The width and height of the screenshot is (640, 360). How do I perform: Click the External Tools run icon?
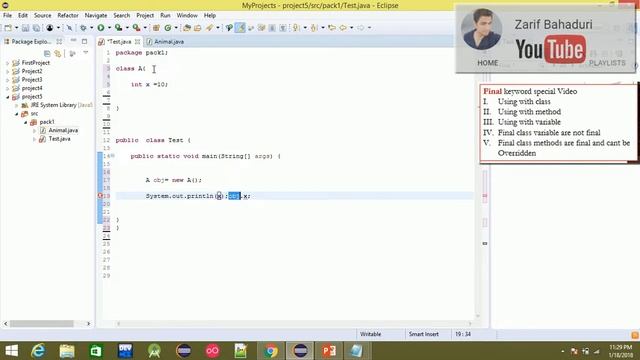click(x=136, y=28)
